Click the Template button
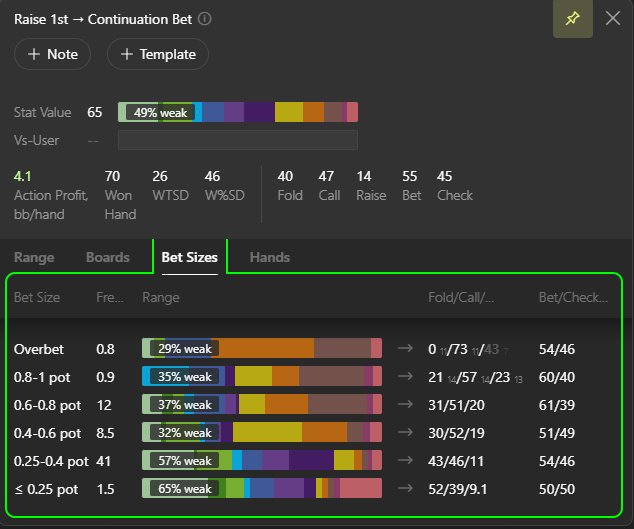The height and width of the screenshot is (529, 634). click(x=158, y=54)
